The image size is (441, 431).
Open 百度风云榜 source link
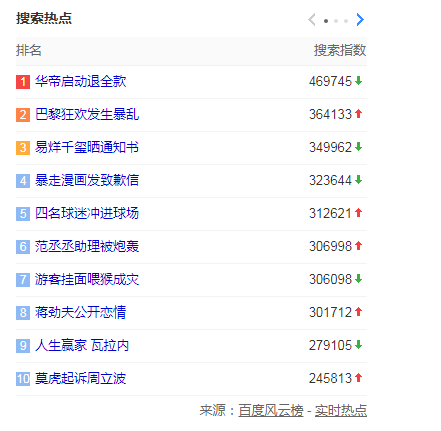pyautogui.click(x=271, y=410)
